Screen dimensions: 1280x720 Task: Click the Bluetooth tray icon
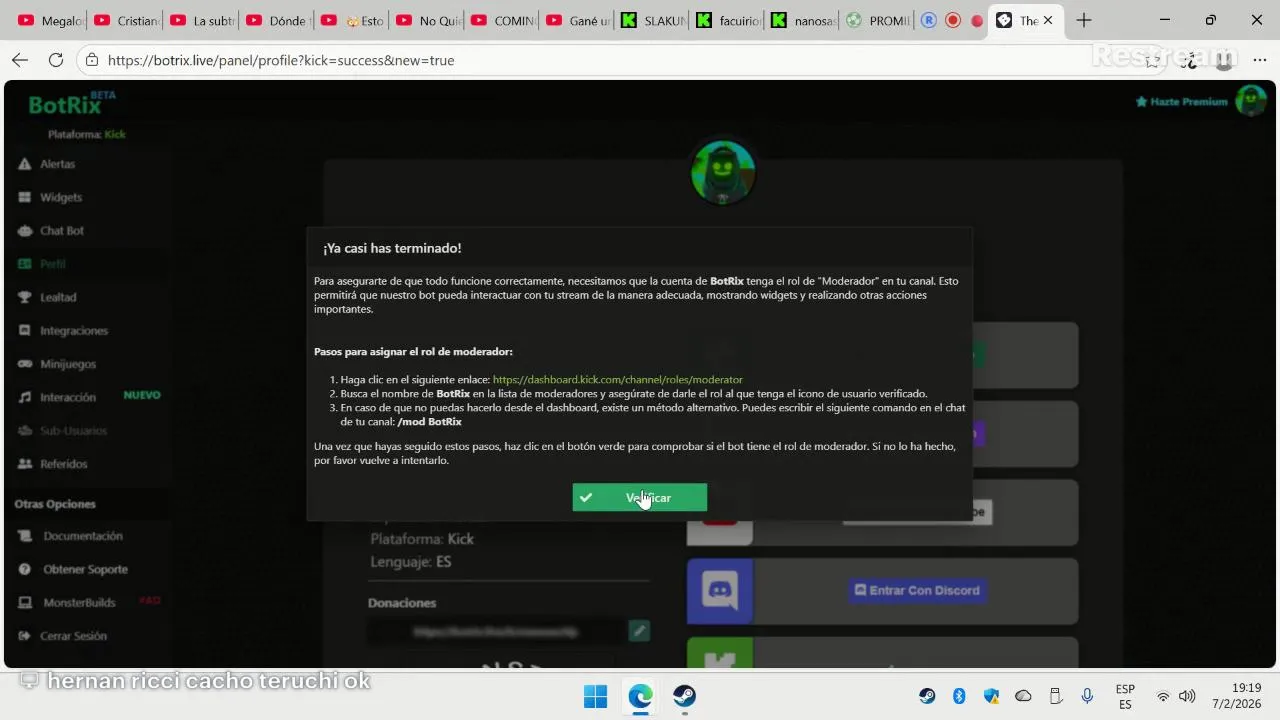pyautogui.click(x=959, y=696)
